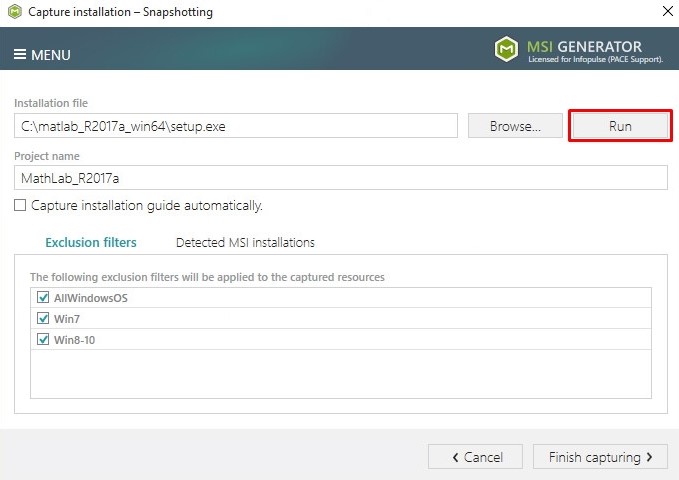Close the Capture installation window
The image size is (679, 480).
[668, 11]
